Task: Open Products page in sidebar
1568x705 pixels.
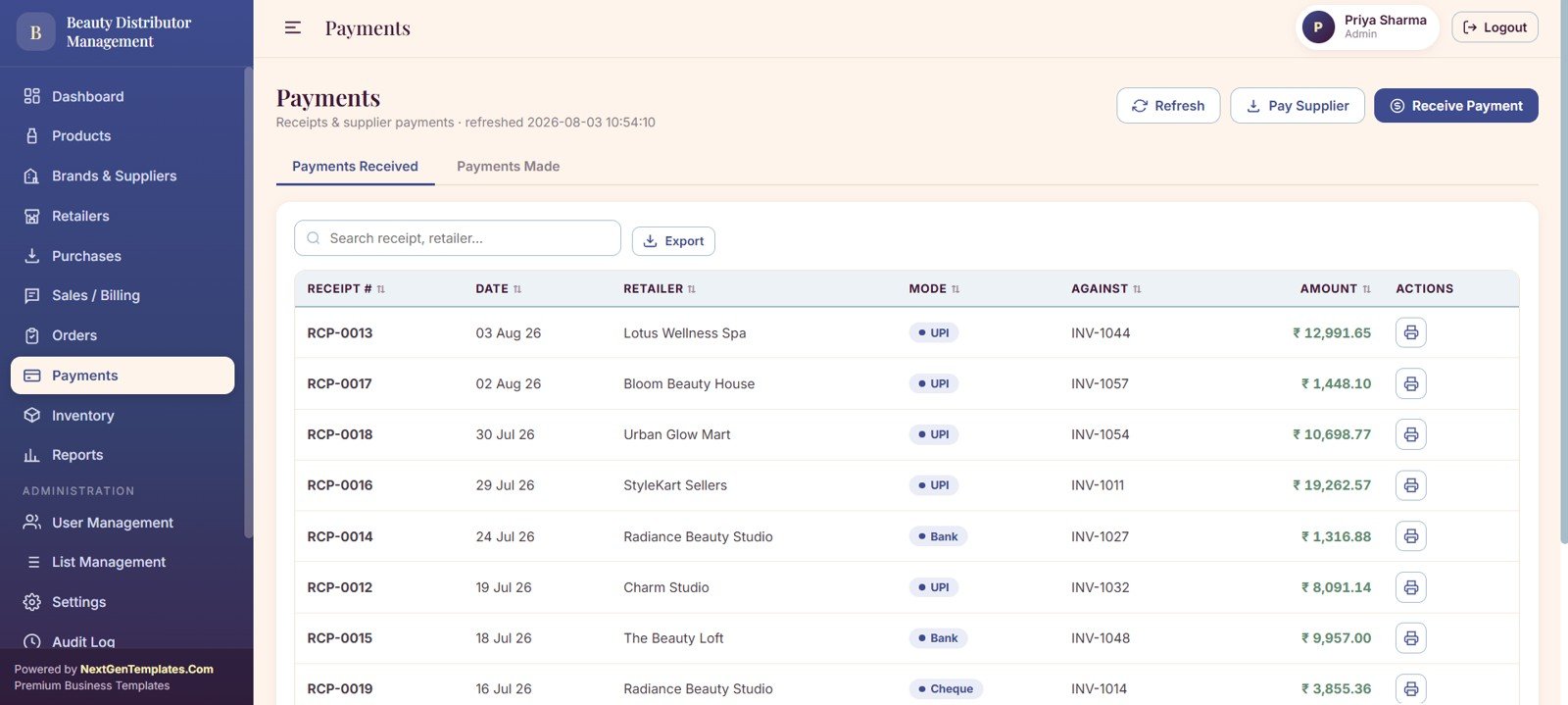Action: point(122,136)
